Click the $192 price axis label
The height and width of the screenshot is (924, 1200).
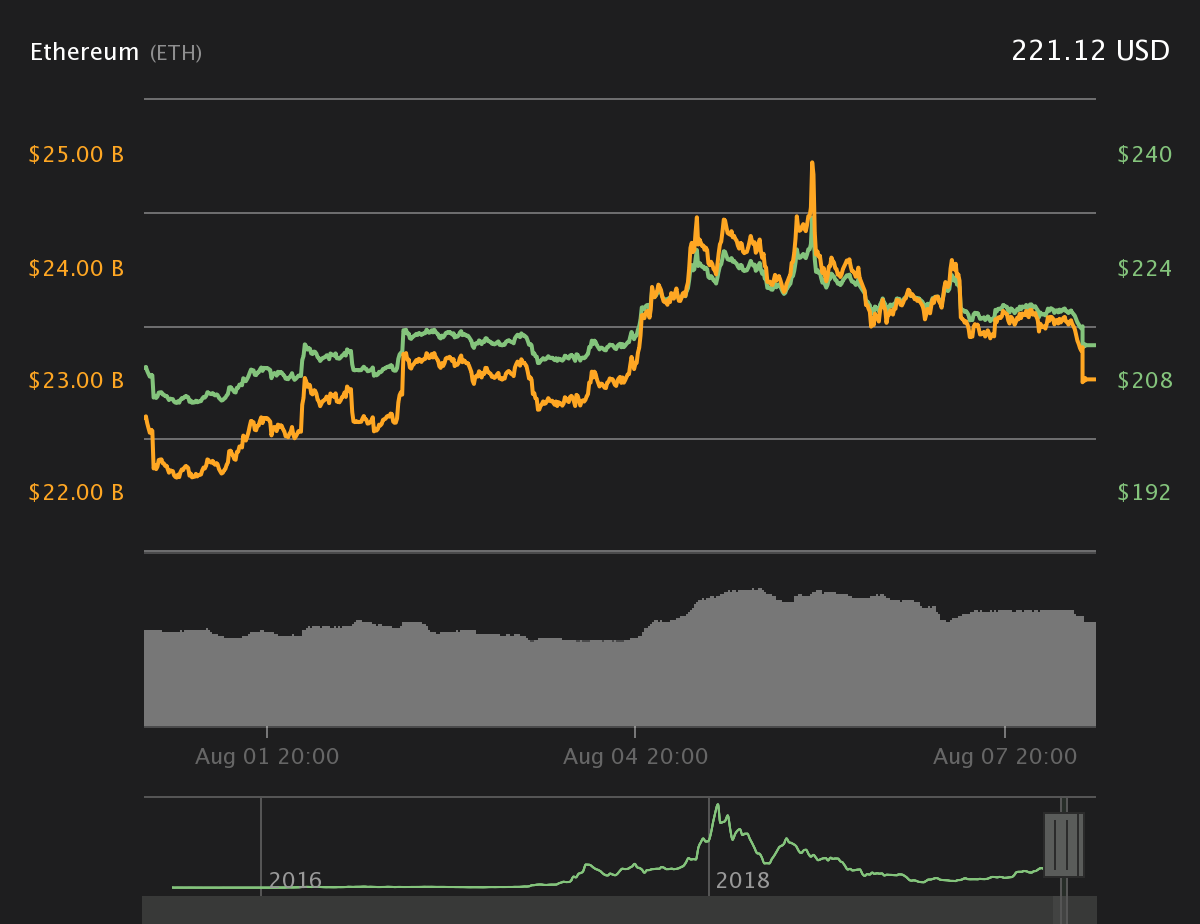[1144, 492]
